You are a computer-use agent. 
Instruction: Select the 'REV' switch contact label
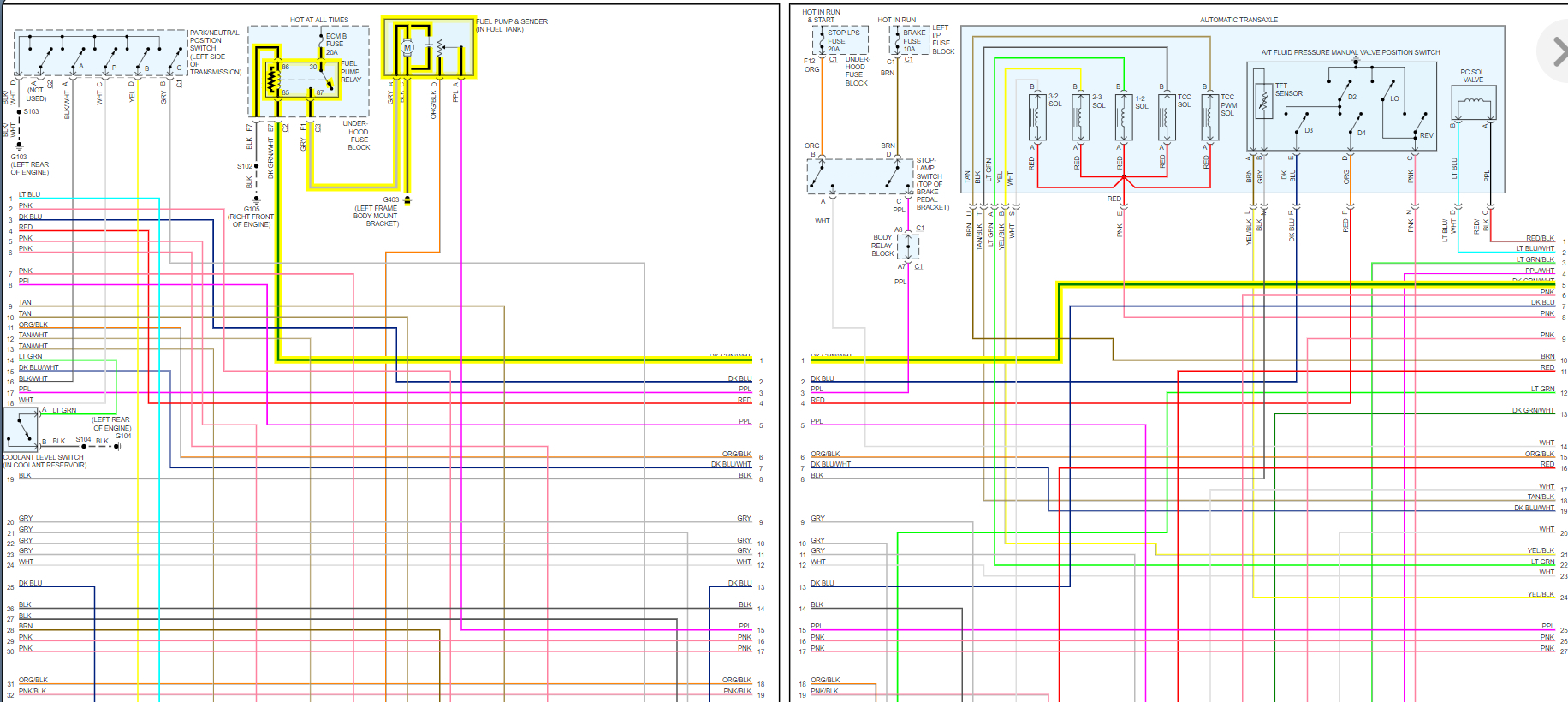click(x=1426, y=135)
